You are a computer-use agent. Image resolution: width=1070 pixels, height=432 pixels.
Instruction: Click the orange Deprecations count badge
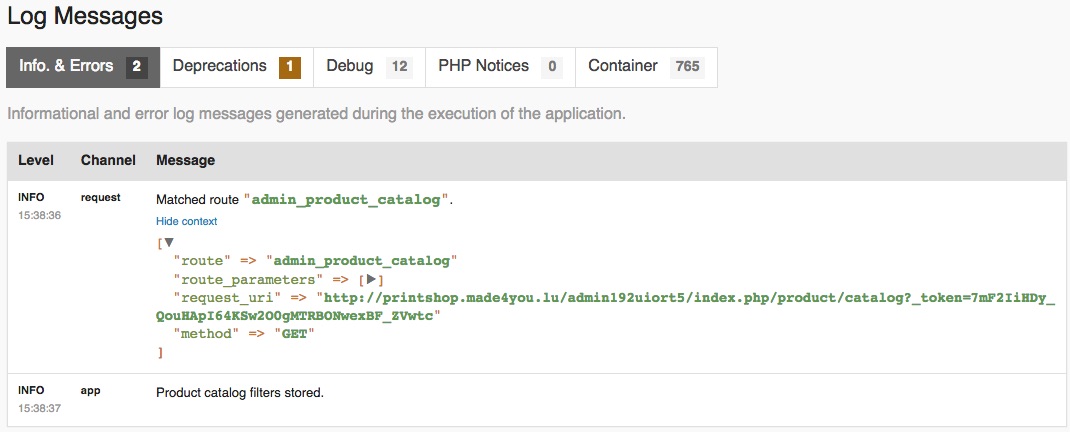click(x=289, y=67)
